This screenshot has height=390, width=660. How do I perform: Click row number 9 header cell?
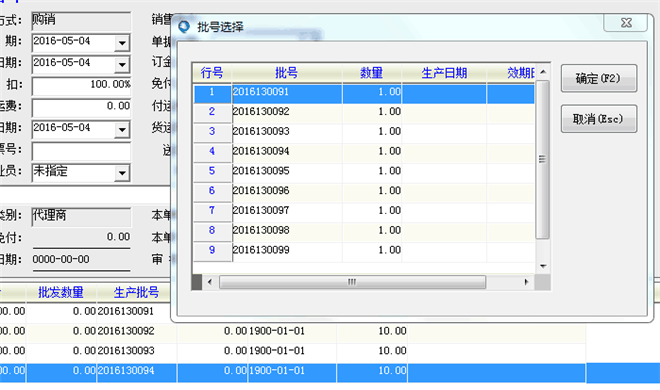click(x=212, y=251)
